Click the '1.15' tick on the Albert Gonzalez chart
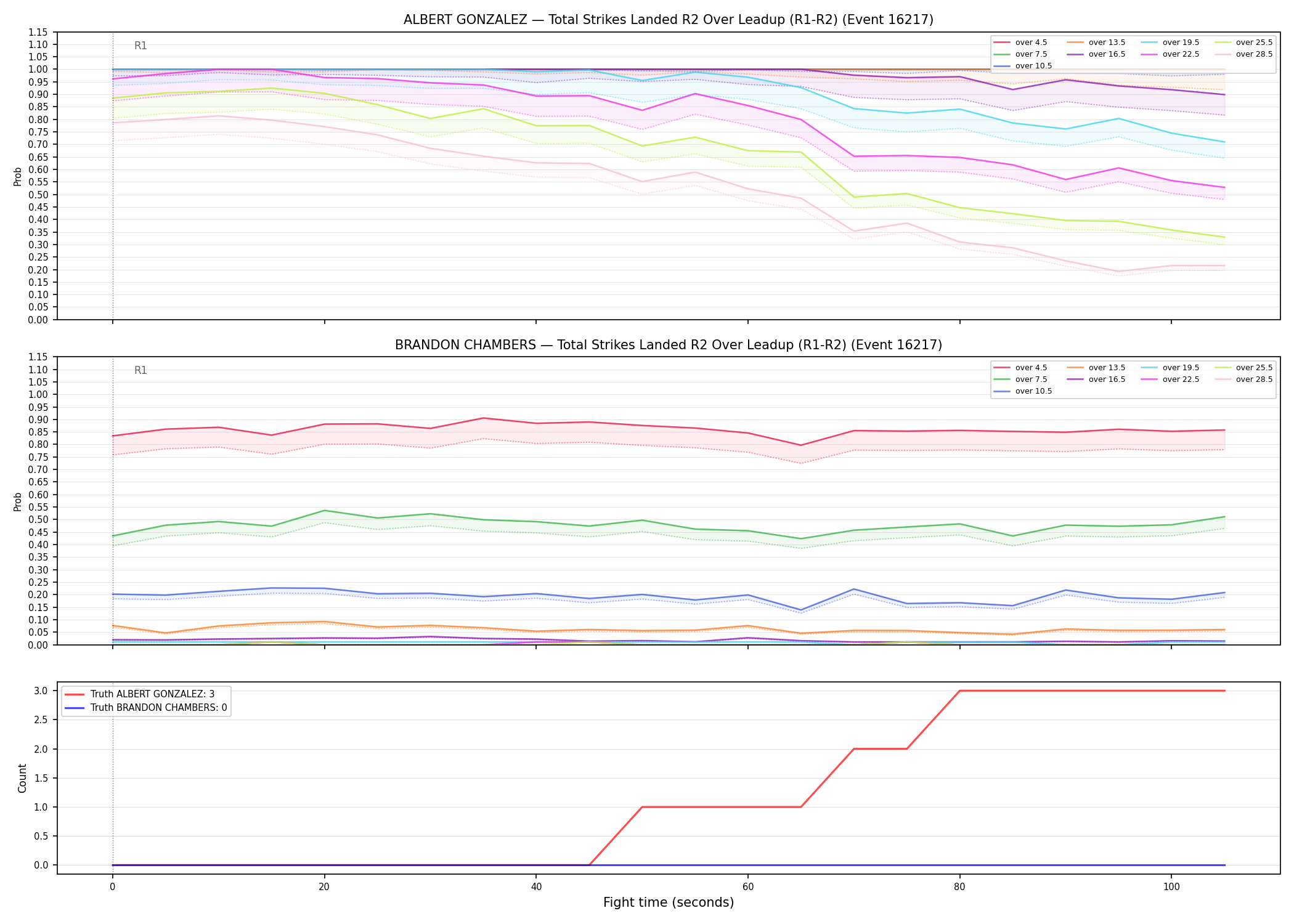Screen dimensions: 1294x924 [x=38, y=32]
